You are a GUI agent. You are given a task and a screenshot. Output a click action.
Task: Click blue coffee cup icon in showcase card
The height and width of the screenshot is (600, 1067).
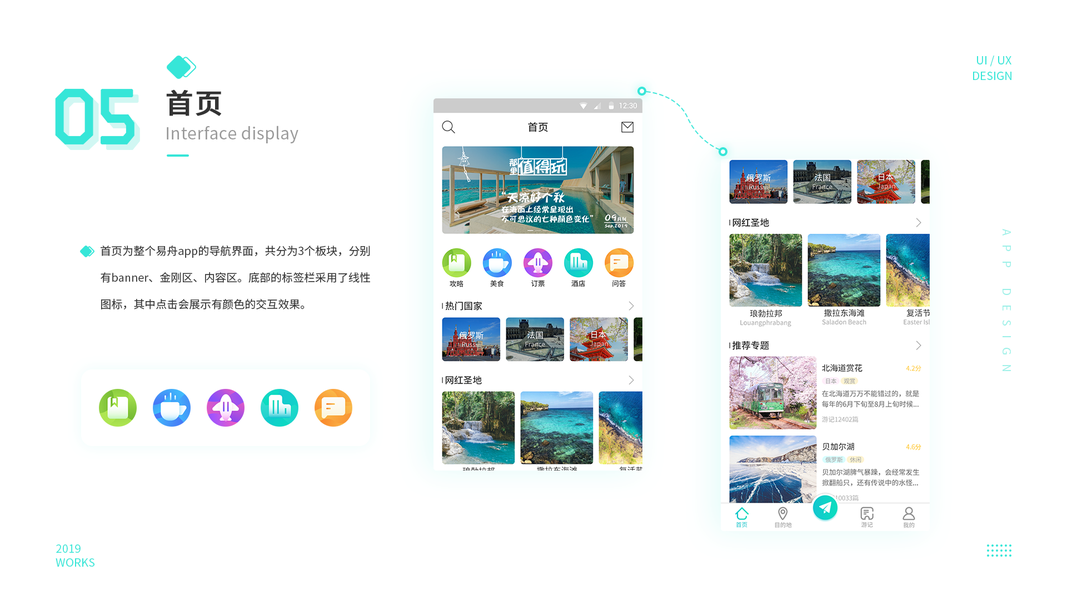pyautogui.click(x=171, y=407)
